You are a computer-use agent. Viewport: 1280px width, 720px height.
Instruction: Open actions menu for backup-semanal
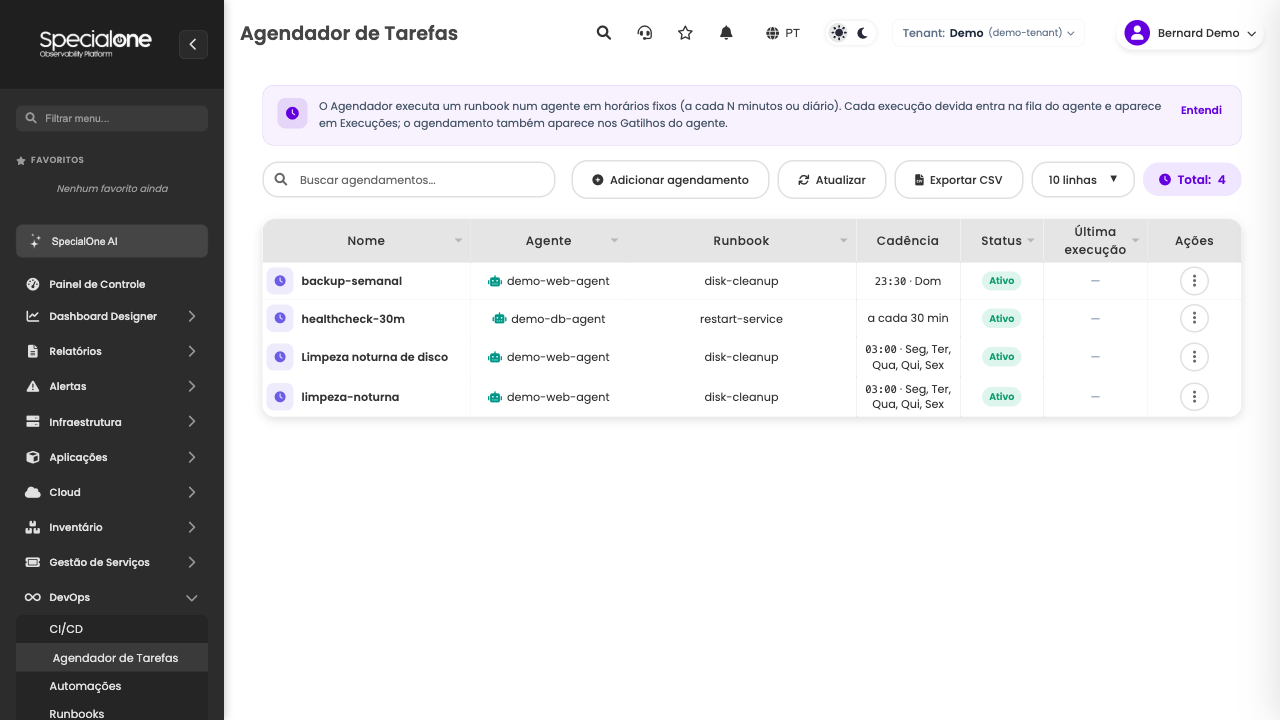click(1194, 281)
